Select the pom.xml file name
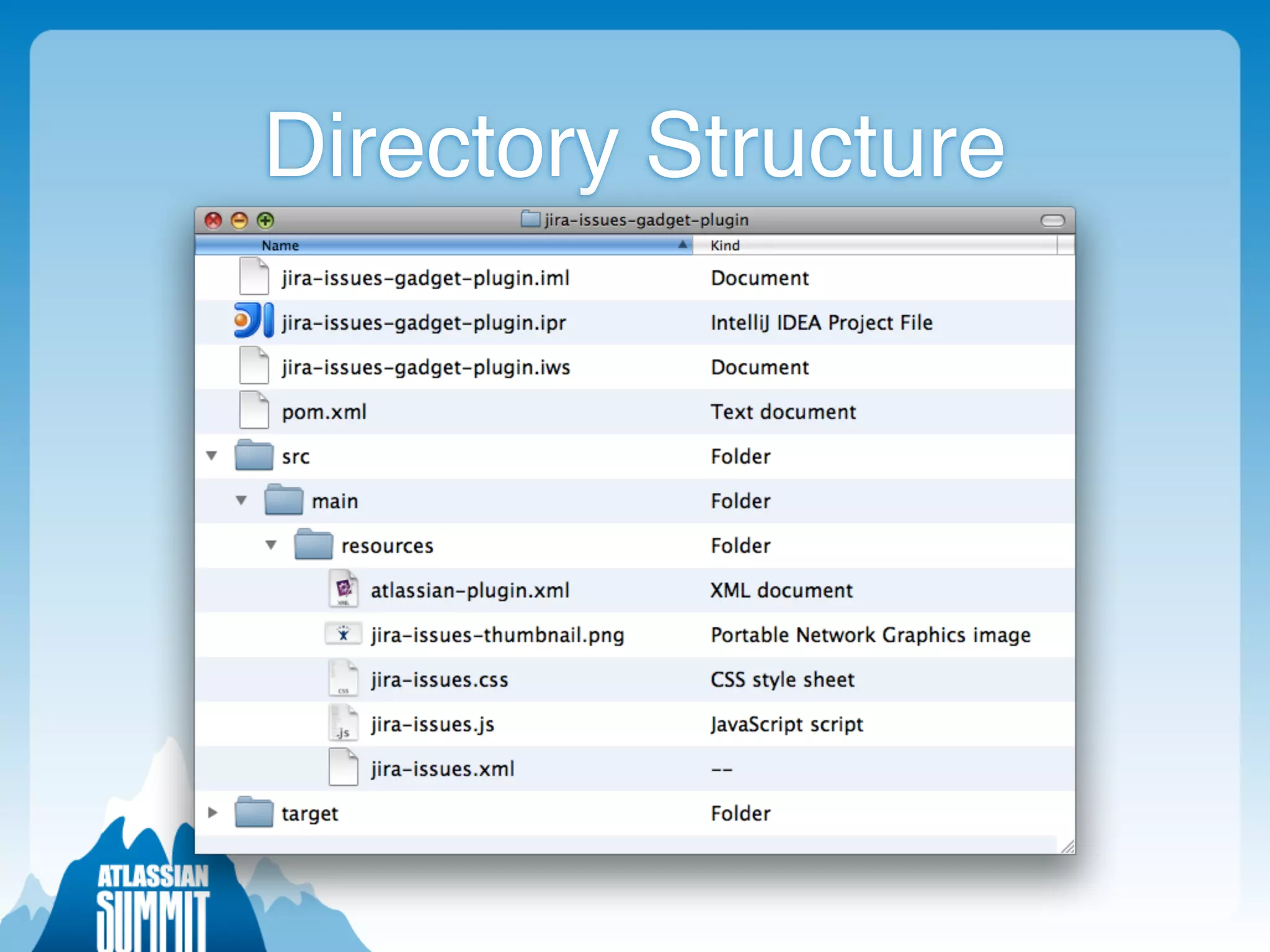The height and width of the screenshot is (952, 1270). pos(324,412)
